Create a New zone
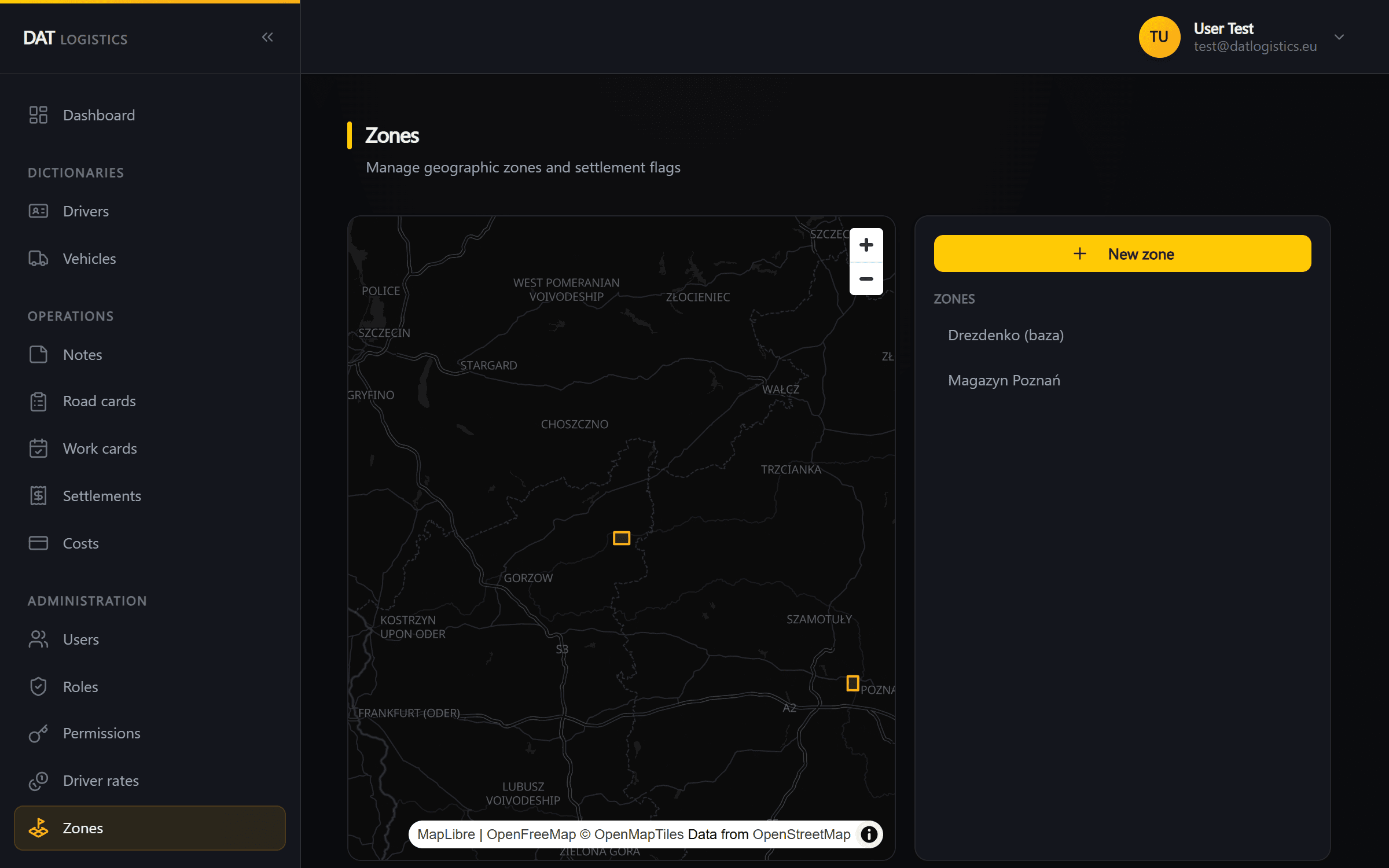The width and height of the screenshot is (1389, 868). pos(1122,253)
